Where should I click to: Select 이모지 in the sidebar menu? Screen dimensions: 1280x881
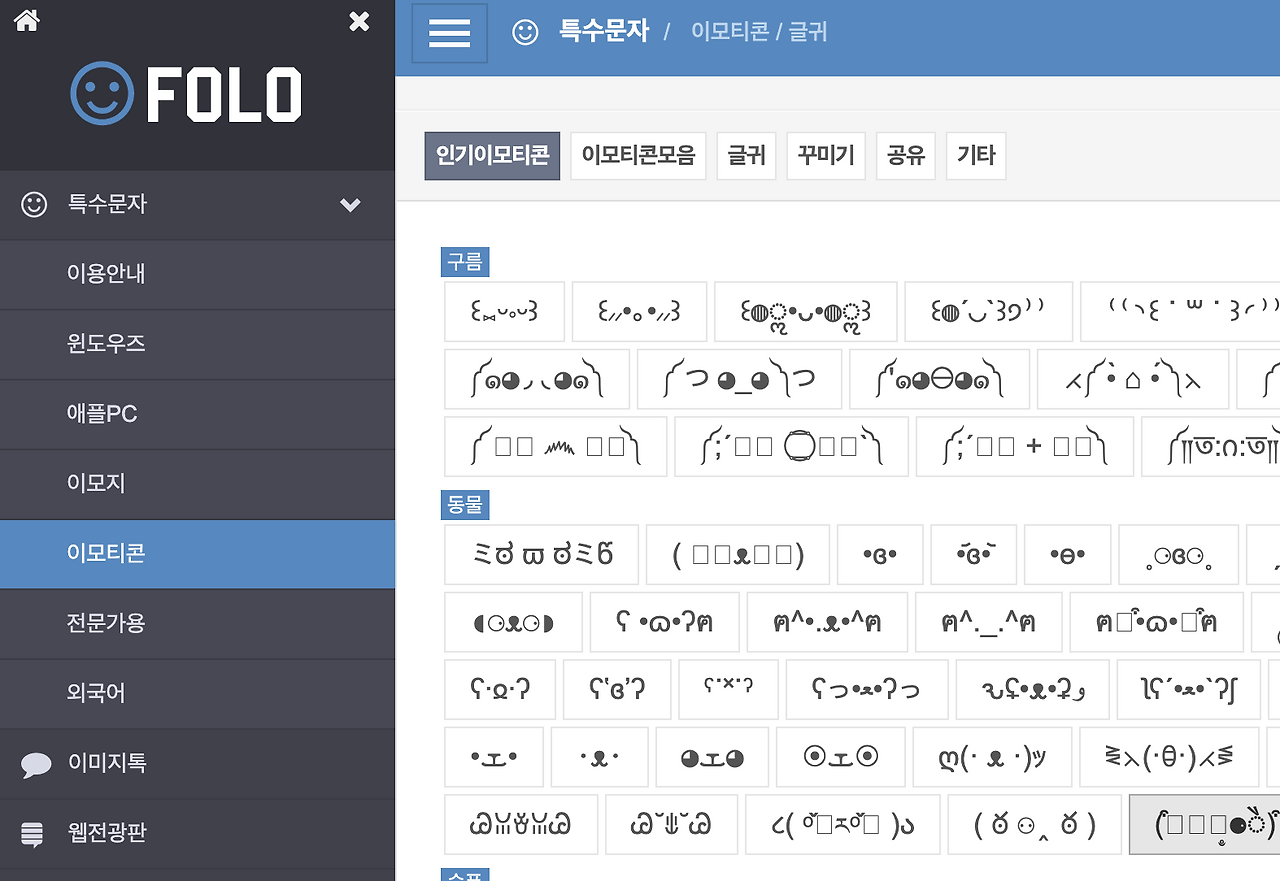[x=106, y=484]
